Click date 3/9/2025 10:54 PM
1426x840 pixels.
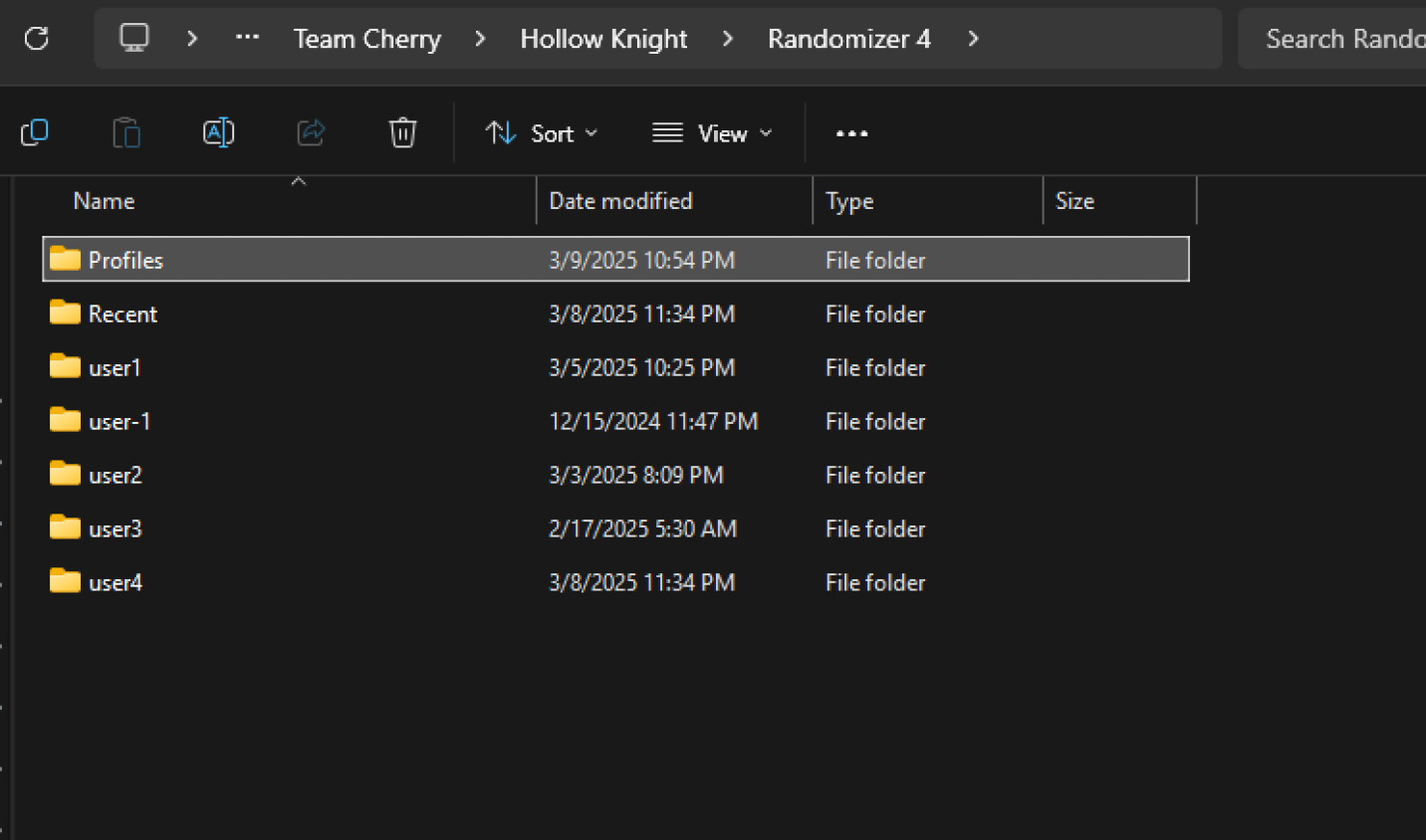click(x=641, y=260)
